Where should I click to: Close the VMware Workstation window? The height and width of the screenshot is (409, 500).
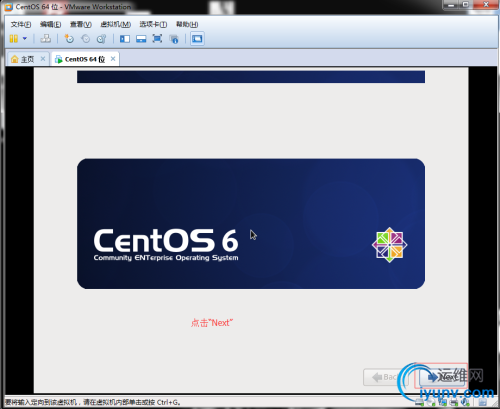pyautogui.click(x=486, y=5)
